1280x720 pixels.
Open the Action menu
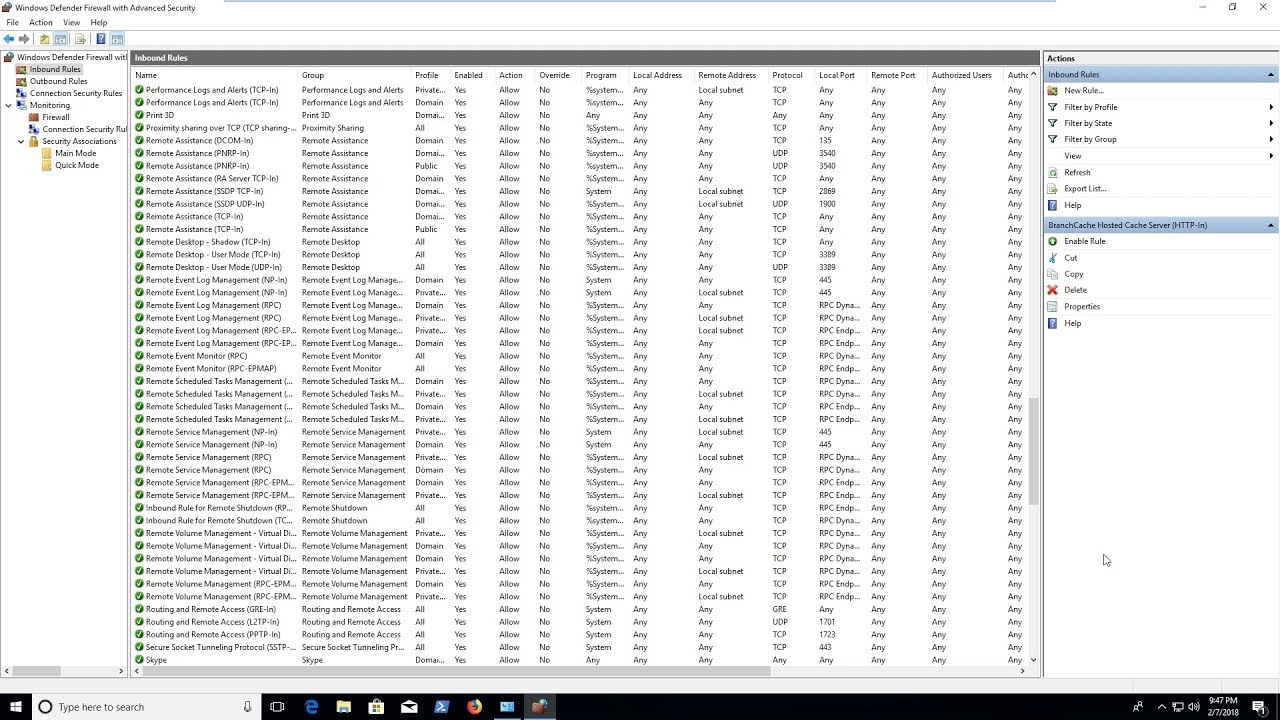coord(41,22)
